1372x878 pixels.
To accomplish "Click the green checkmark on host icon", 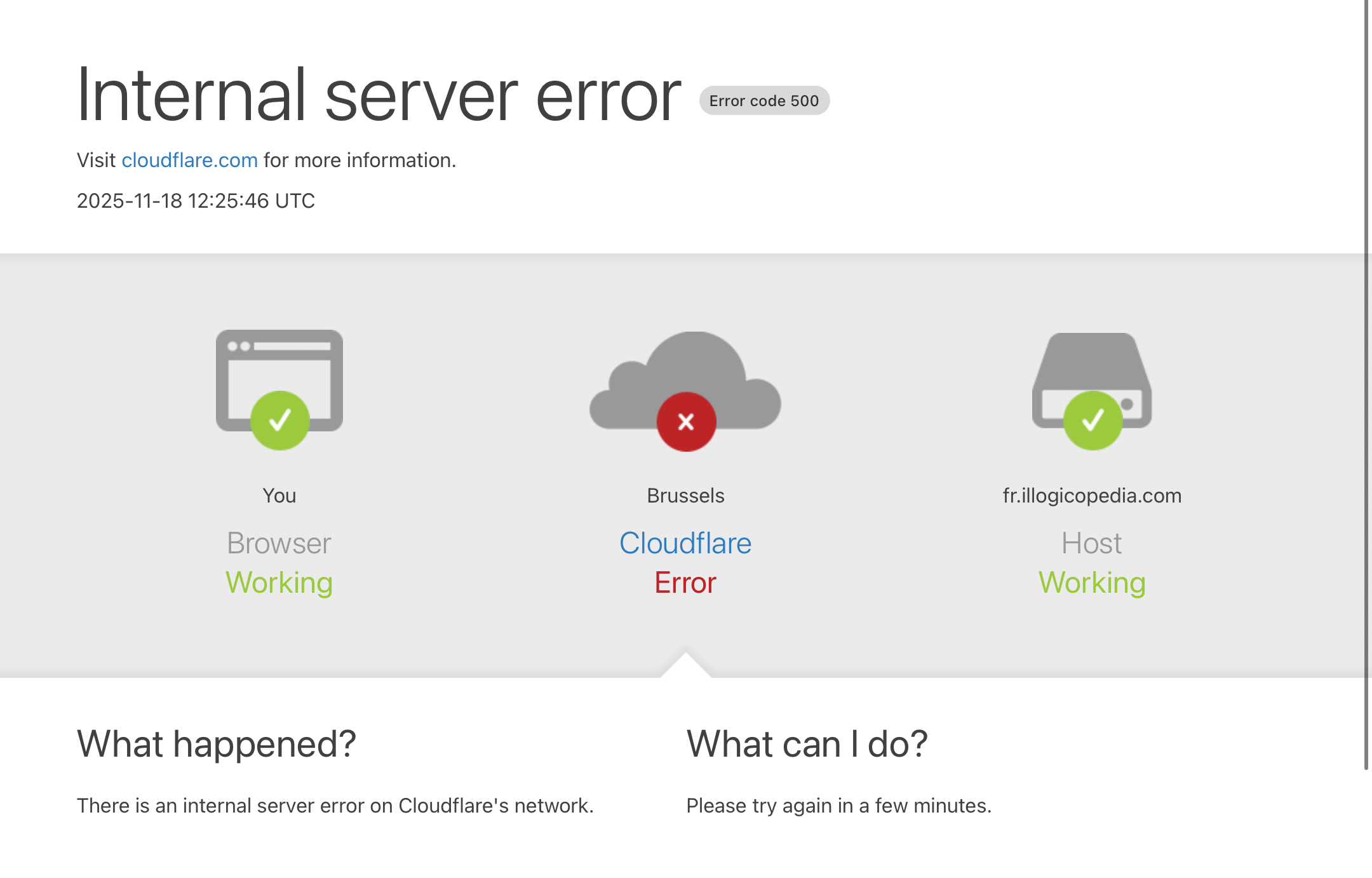I will click(x=1093, y=421).
